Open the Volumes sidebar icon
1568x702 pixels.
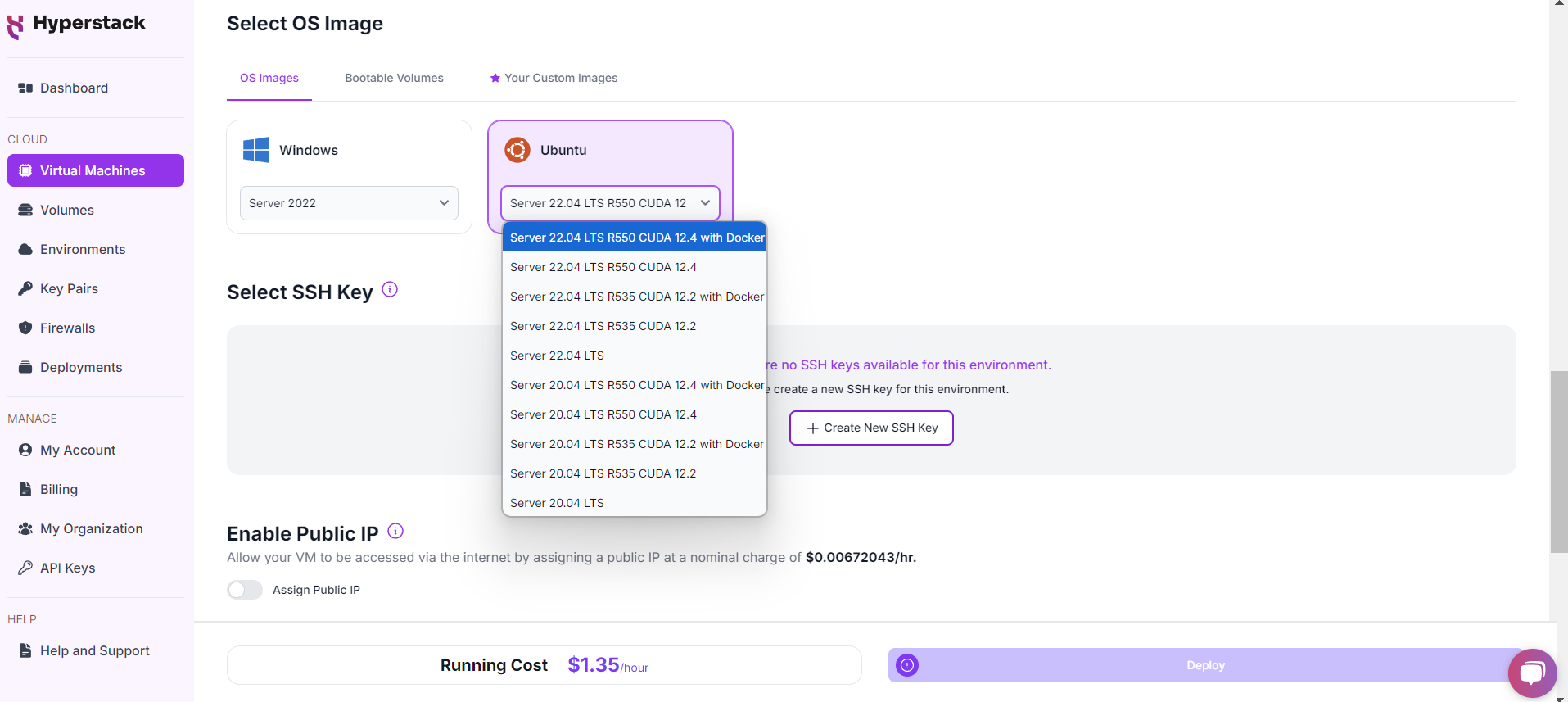pyautogui.click(x=25, y=210)
